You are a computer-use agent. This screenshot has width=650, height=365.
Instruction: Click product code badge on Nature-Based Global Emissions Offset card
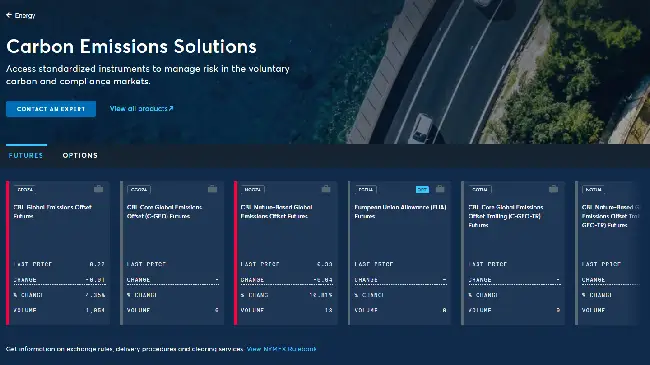(252, 190)
